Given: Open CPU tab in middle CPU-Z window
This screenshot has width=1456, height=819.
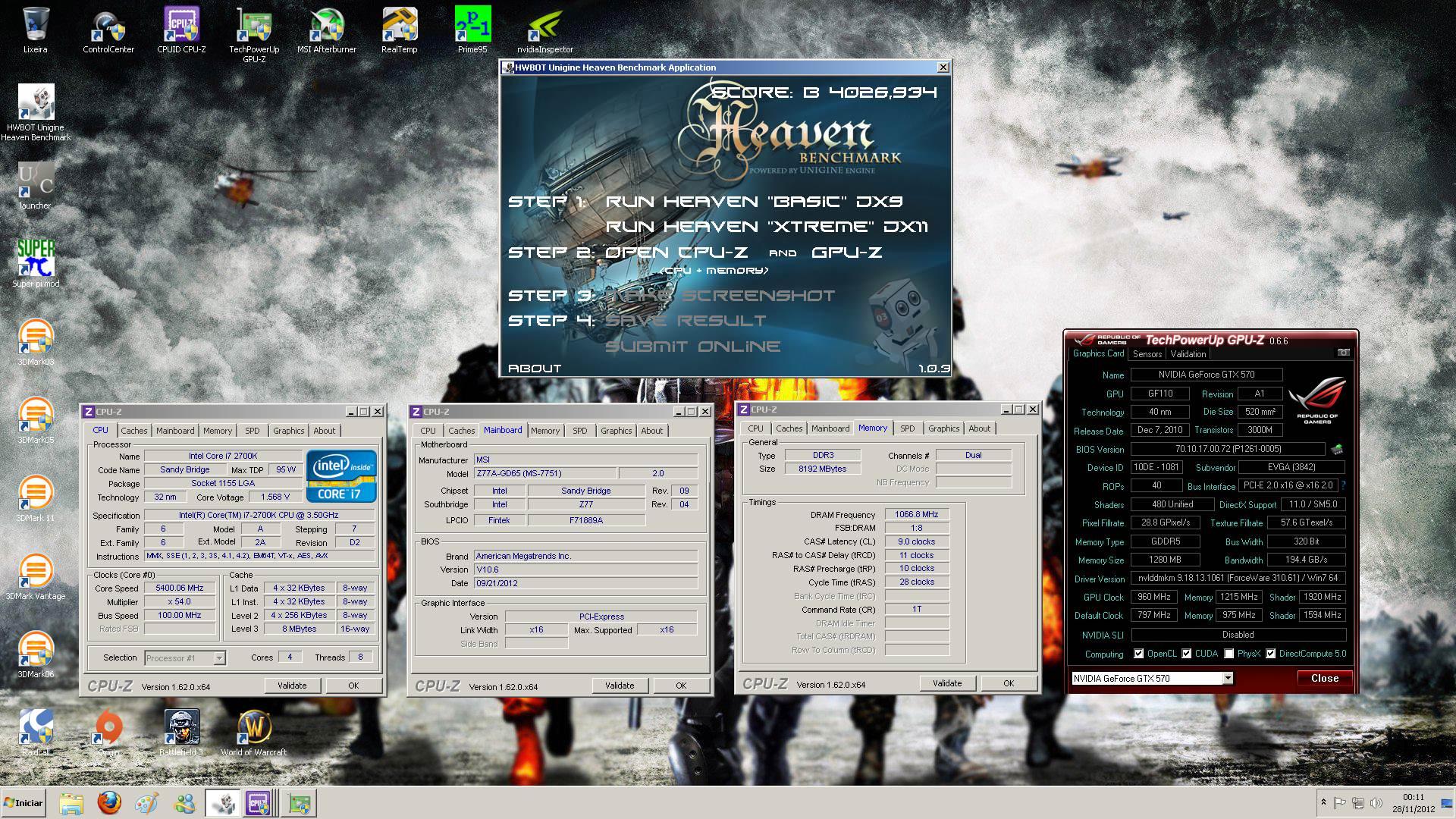Looking at the screenshot, I should coord(428,431).
